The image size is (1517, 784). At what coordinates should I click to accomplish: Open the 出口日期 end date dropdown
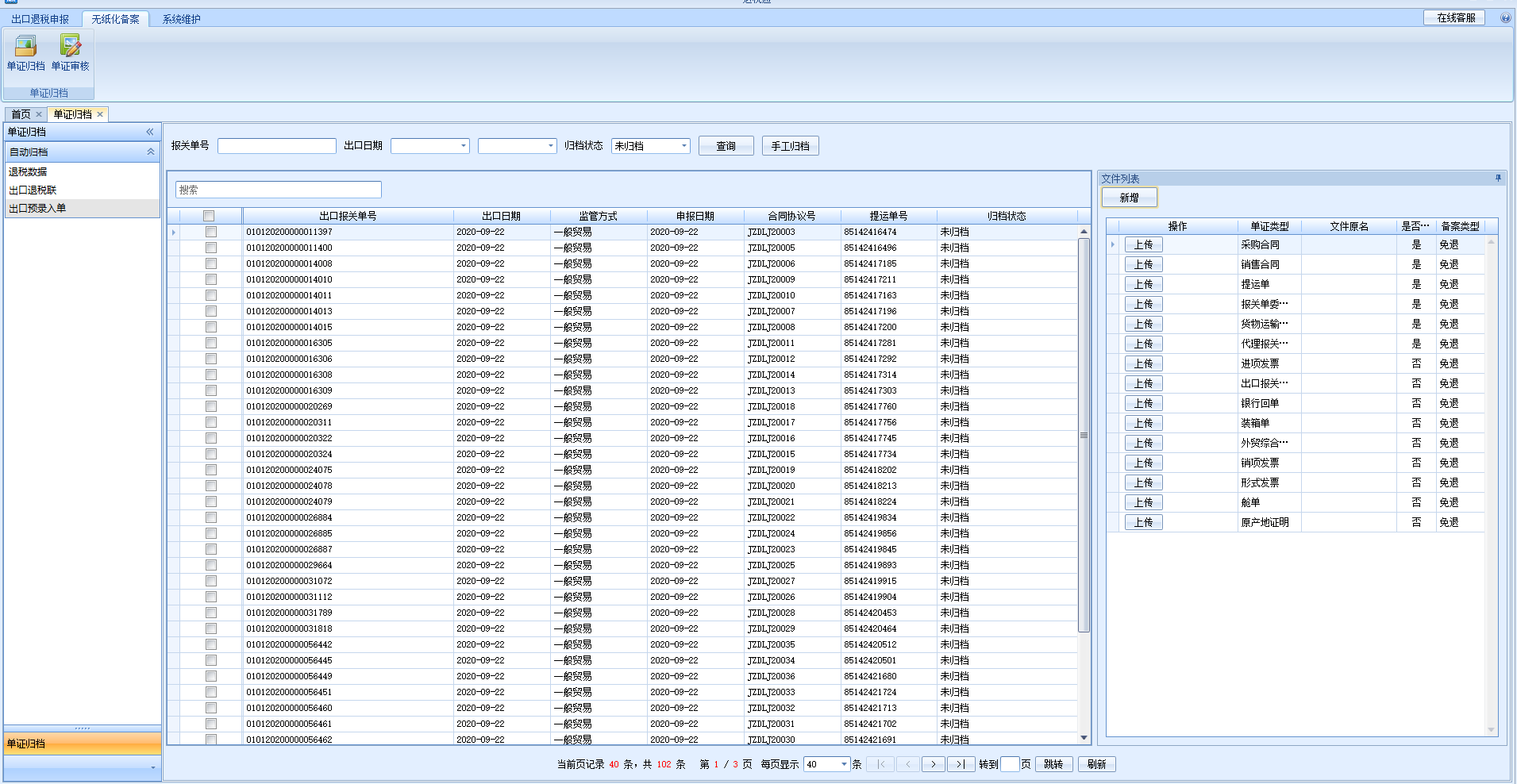551,146
